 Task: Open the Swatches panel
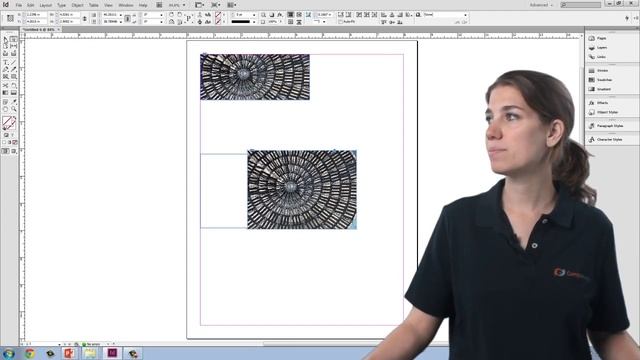click(x=600, y=80)
